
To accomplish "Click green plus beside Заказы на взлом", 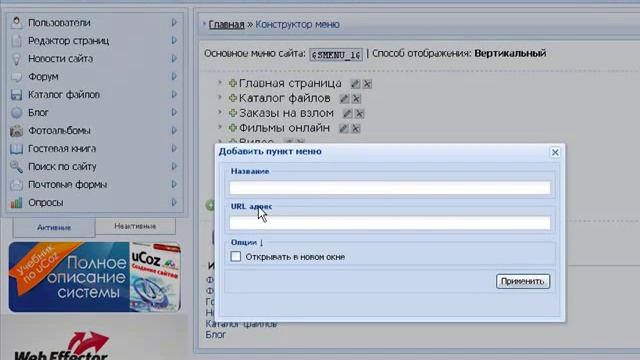I will tap(233, 113).
